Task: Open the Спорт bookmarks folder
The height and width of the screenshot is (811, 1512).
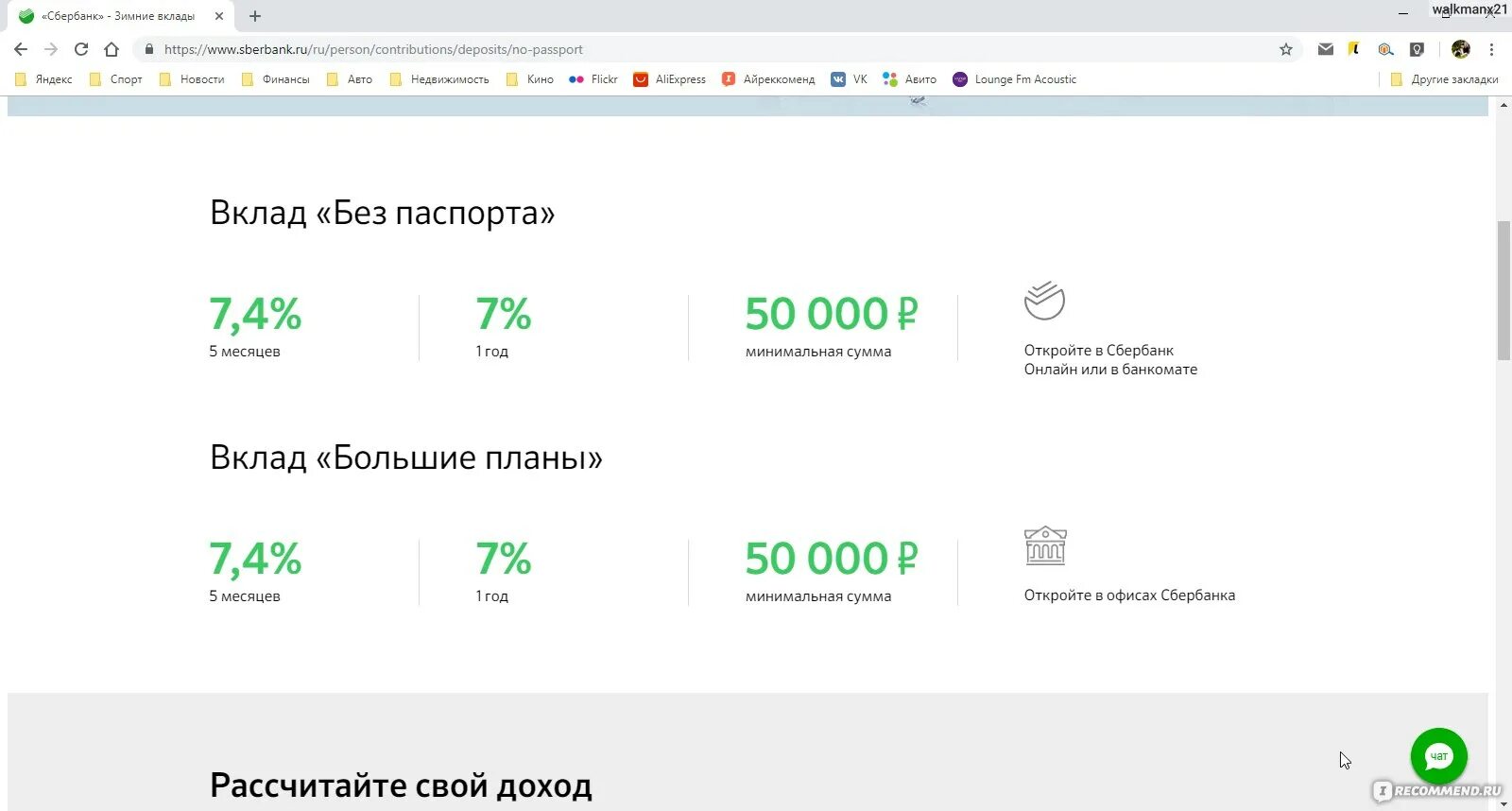Action: (115, 79)
